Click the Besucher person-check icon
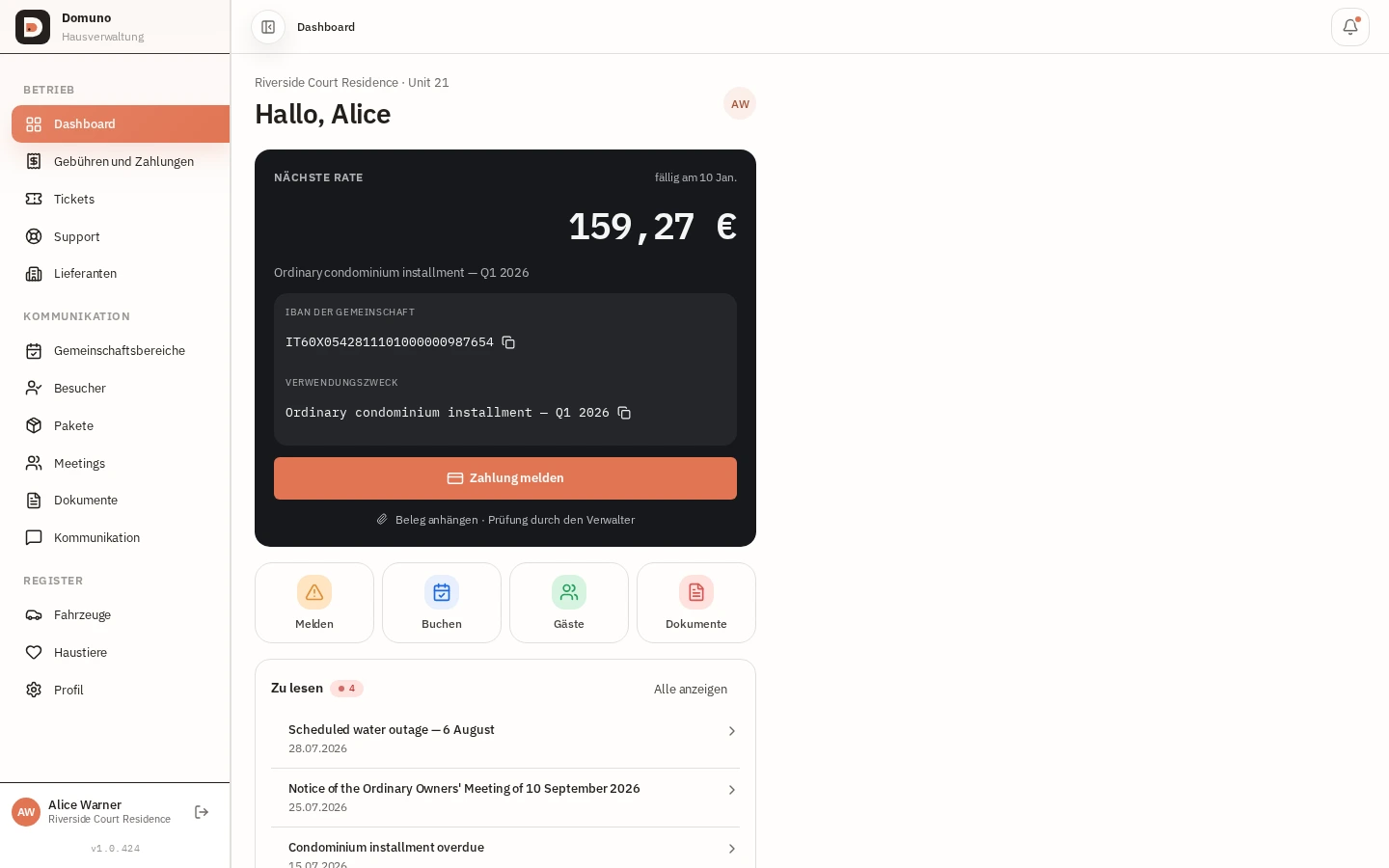1389x868 pixels. pos(34,388)
